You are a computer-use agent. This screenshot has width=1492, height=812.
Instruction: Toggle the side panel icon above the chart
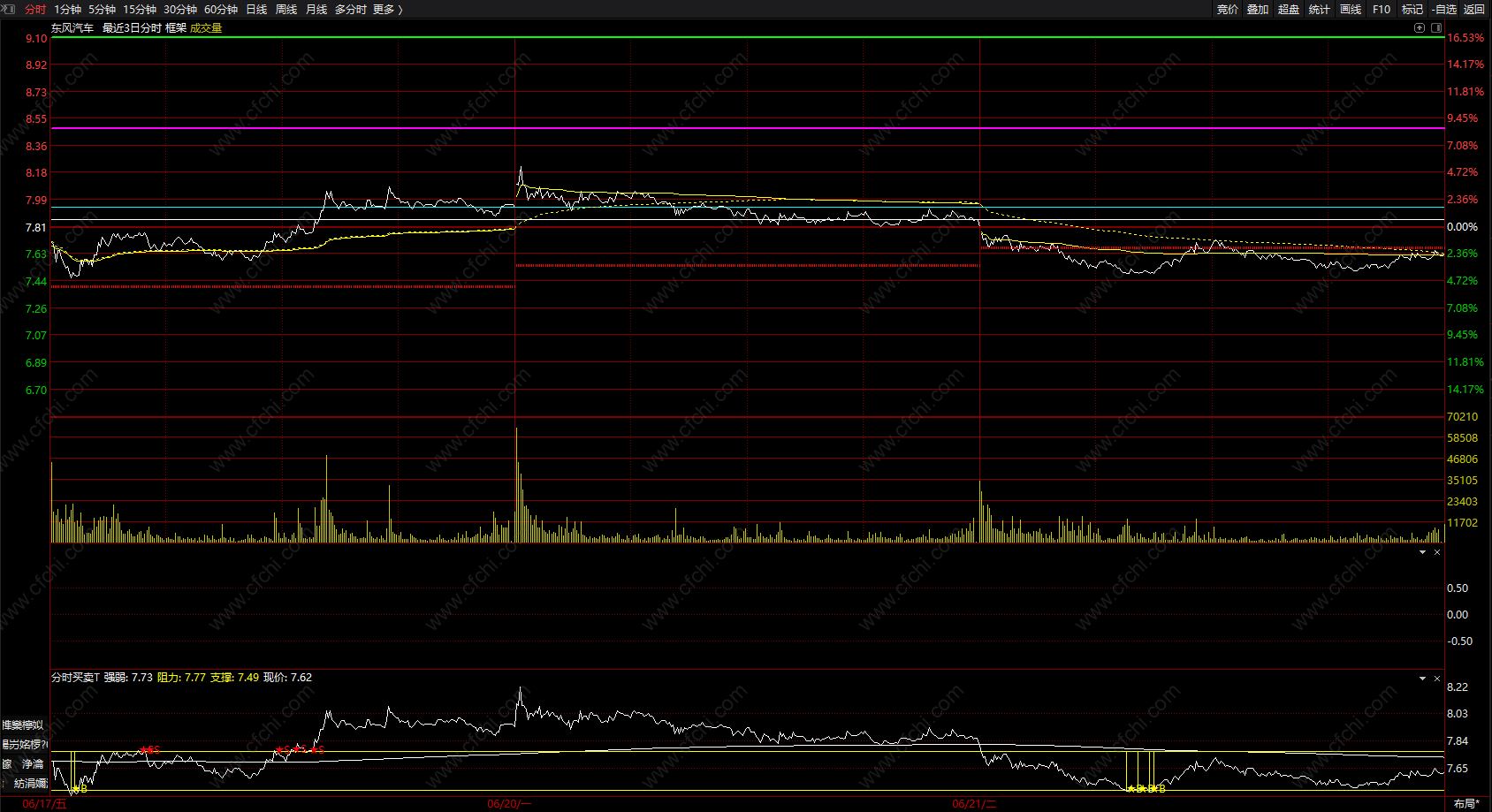1435,27
